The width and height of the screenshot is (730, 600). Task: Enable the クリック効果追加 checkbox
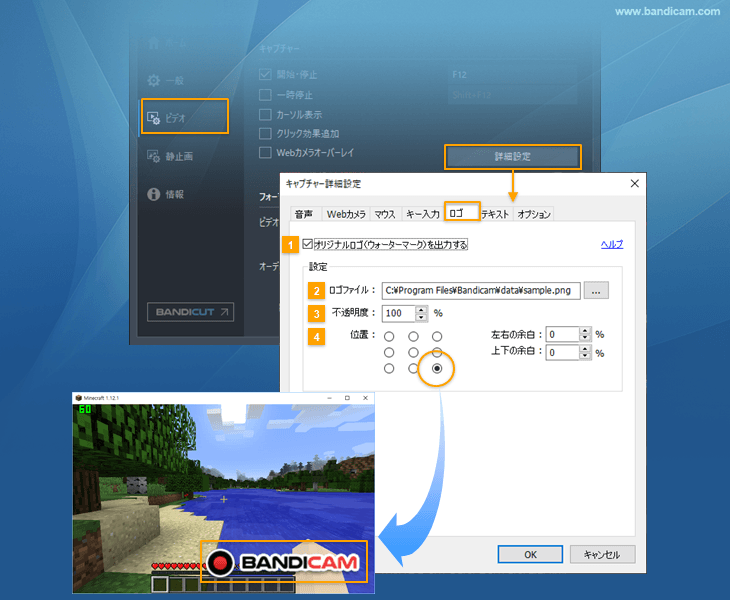(265, 134)
